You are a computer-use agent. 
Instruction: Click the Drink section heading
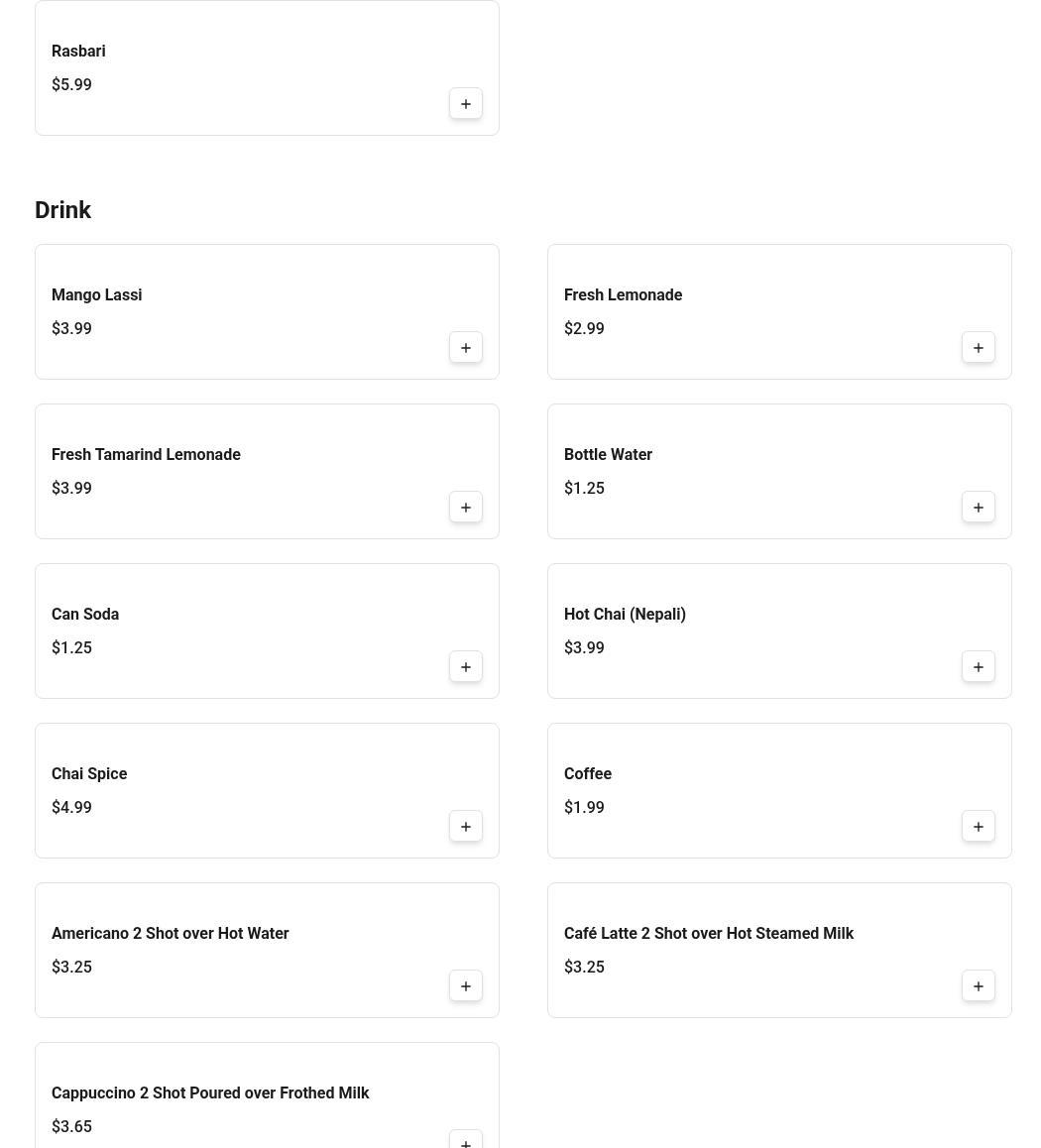[63, 210]
